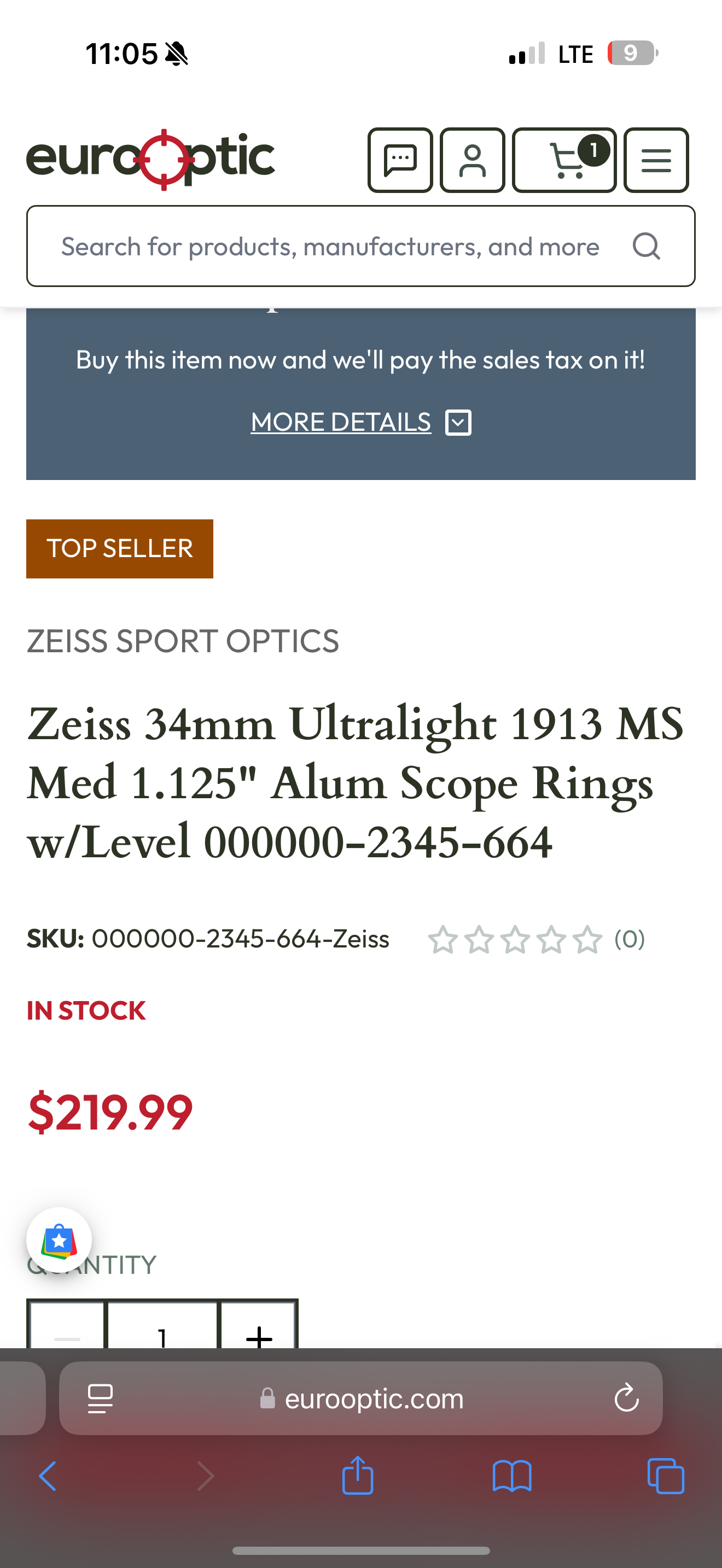Tap the search magnifier icon
Image resolution: width=722 pixels, height=1568 pixels.
pos(646,247)
